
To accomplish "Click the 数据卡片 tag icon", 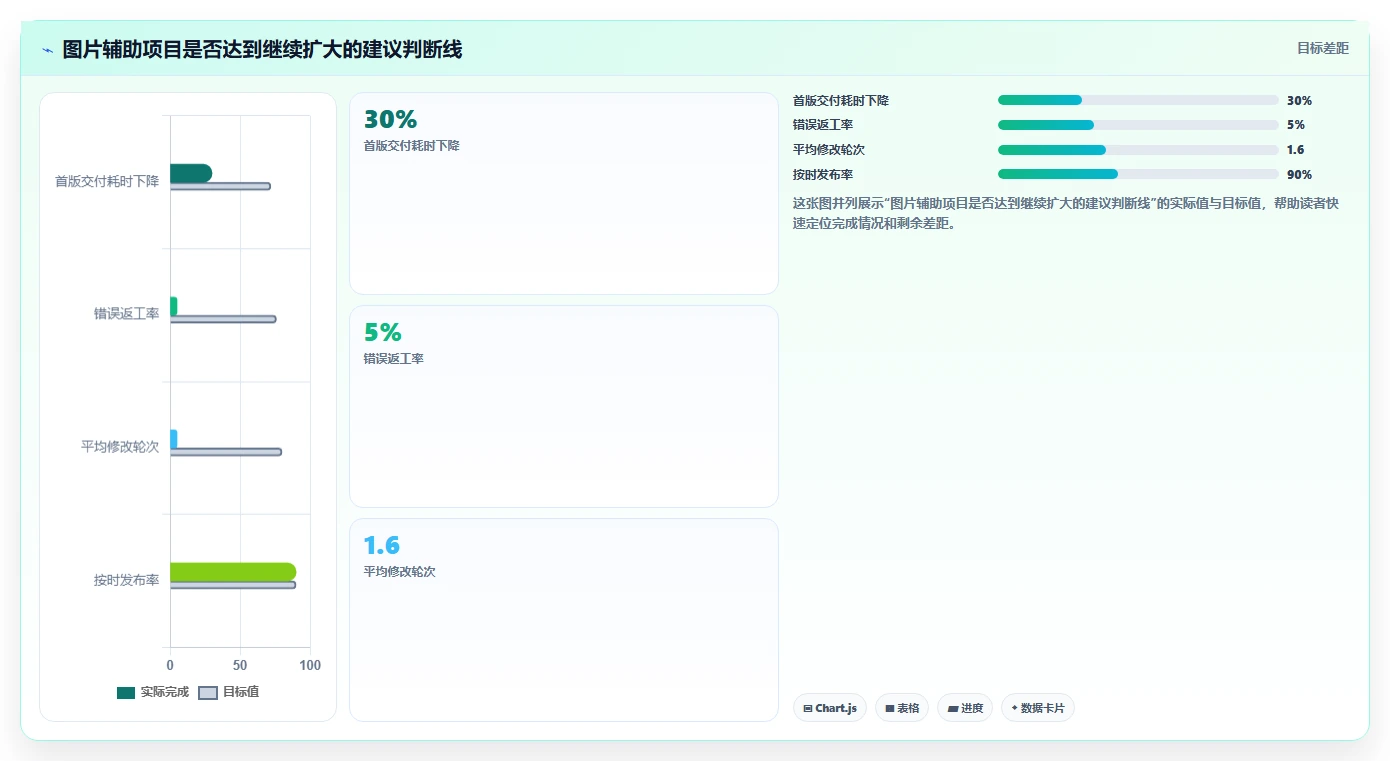I will click(x=1014, y=708).
